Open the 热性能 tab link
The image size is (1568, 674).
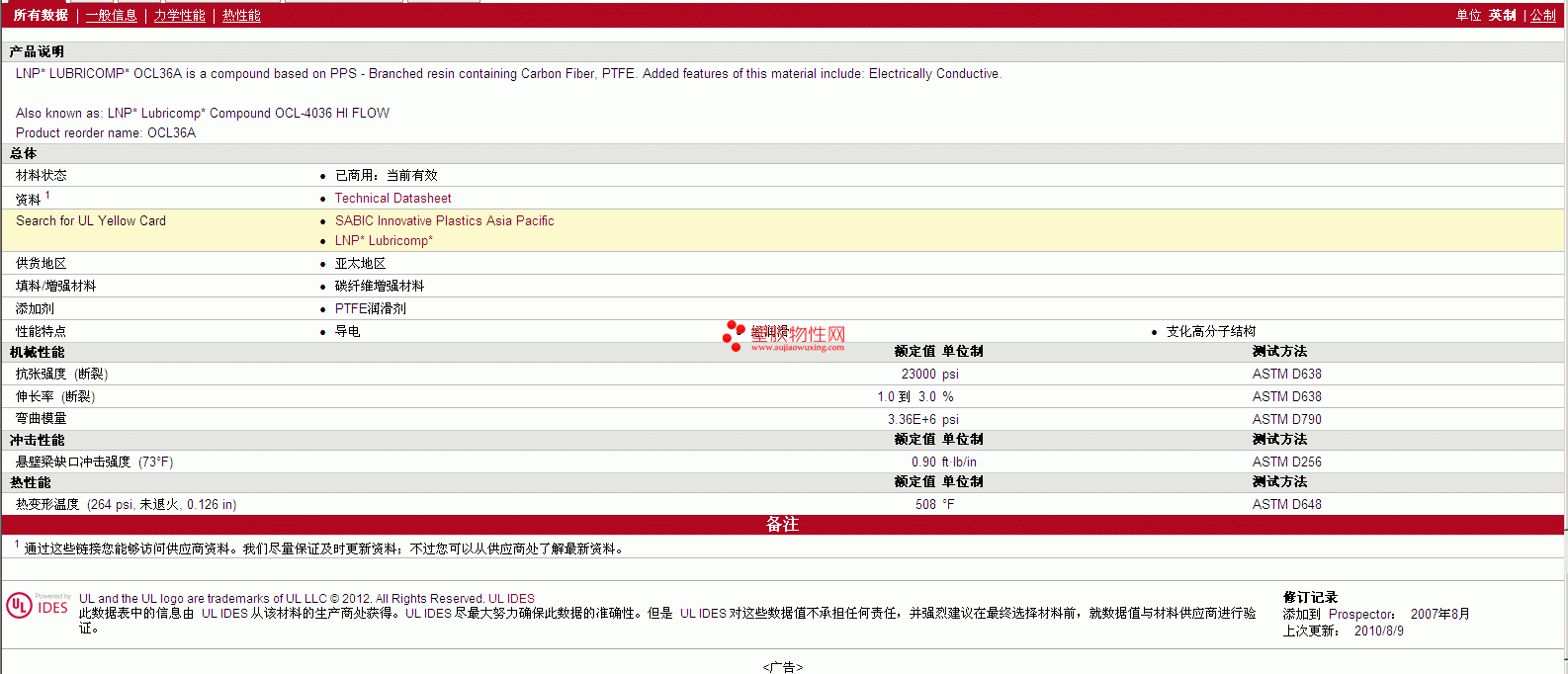[x=241, y=15]
